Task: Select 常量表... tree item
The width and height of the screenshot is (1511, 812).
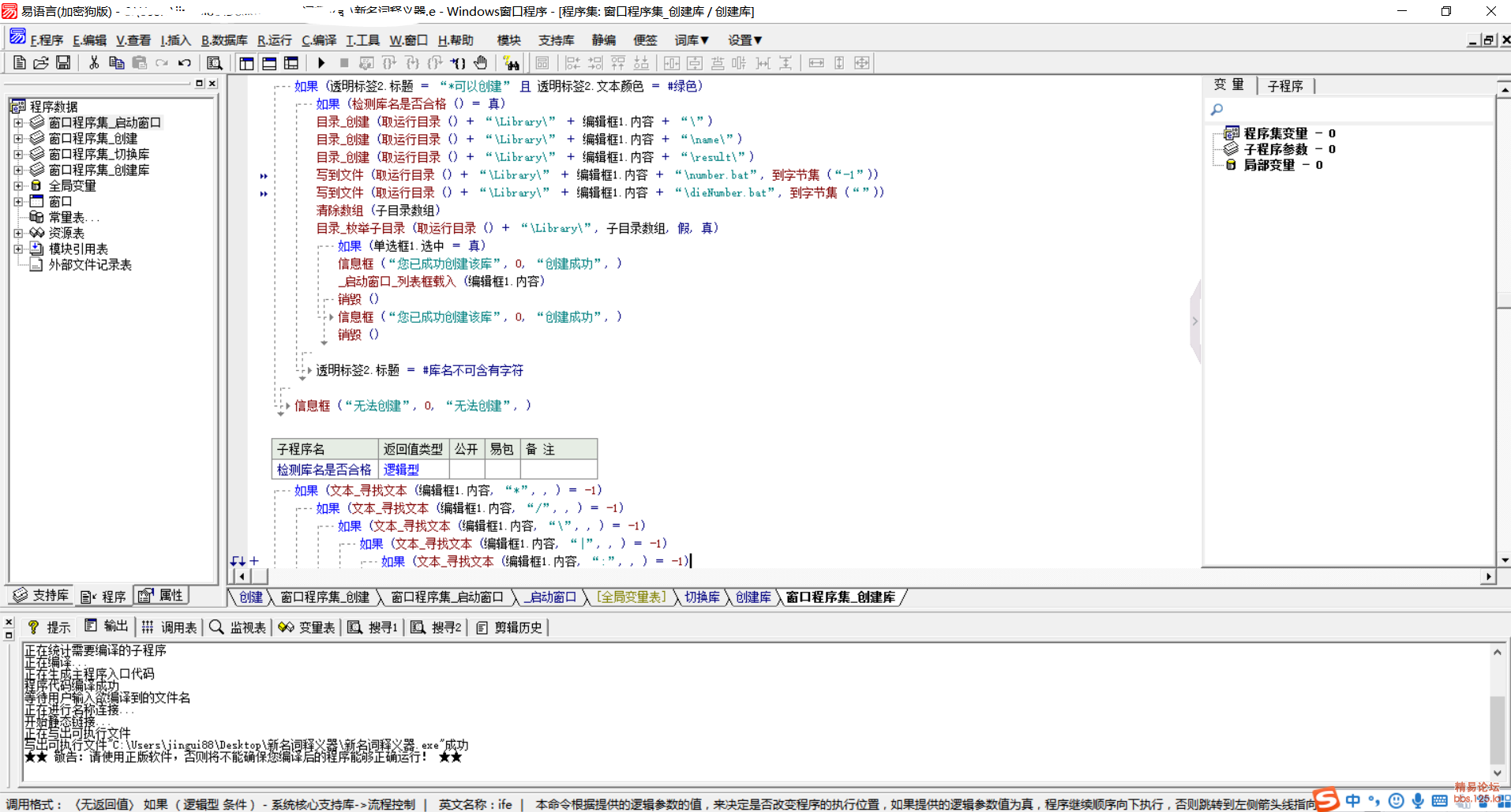Action: coord(74,217)
